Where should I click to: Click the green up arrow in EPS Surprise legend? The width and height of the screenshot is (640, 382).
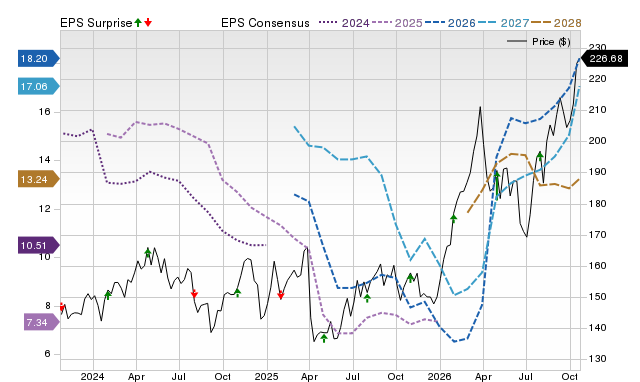[138, 22]
